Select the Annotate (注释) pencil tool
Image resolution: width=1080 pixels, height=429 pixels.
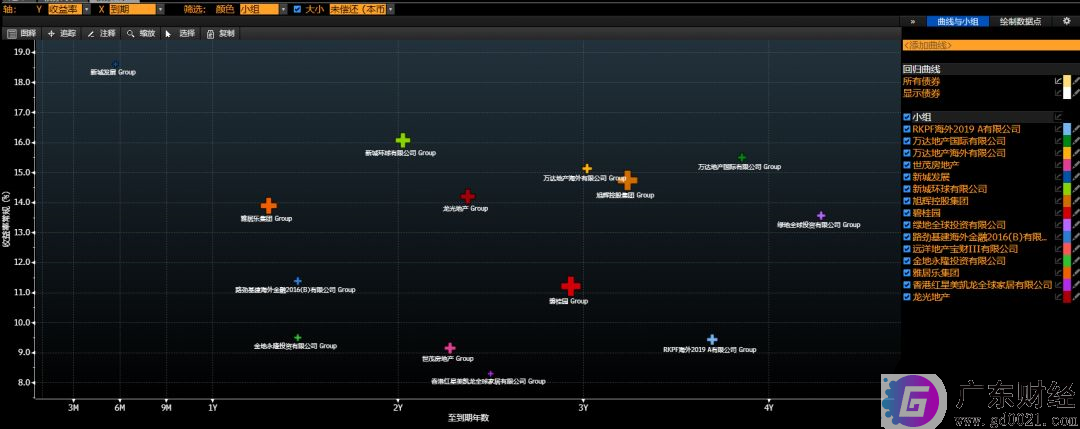click(x=101, y=33)
